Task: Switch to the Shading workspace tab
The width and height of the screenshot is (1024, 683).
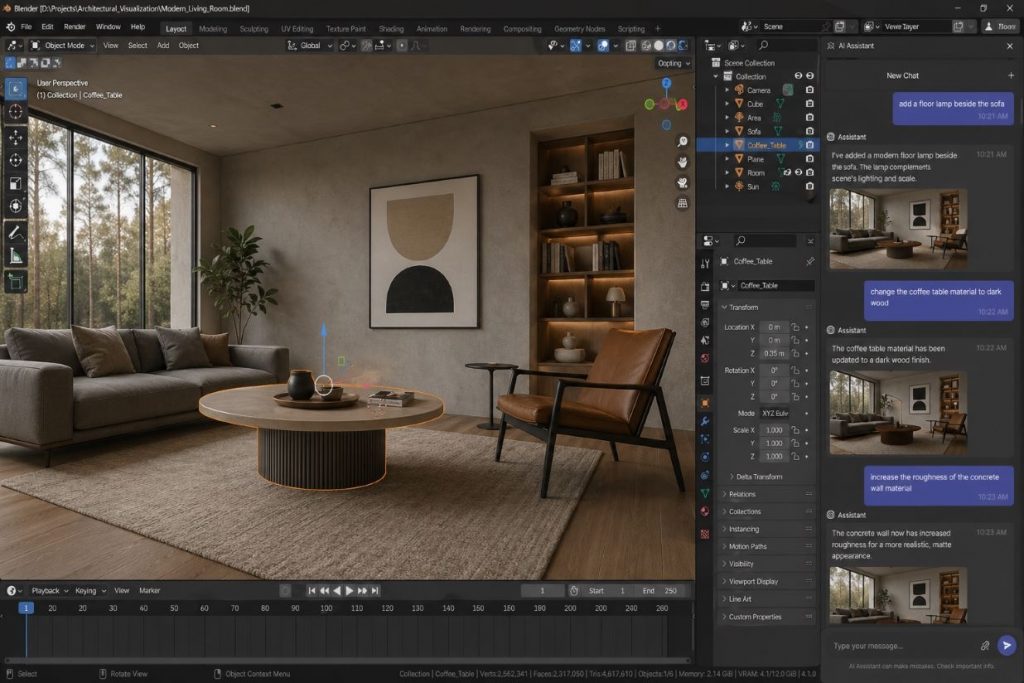Action: click(391, 29)
